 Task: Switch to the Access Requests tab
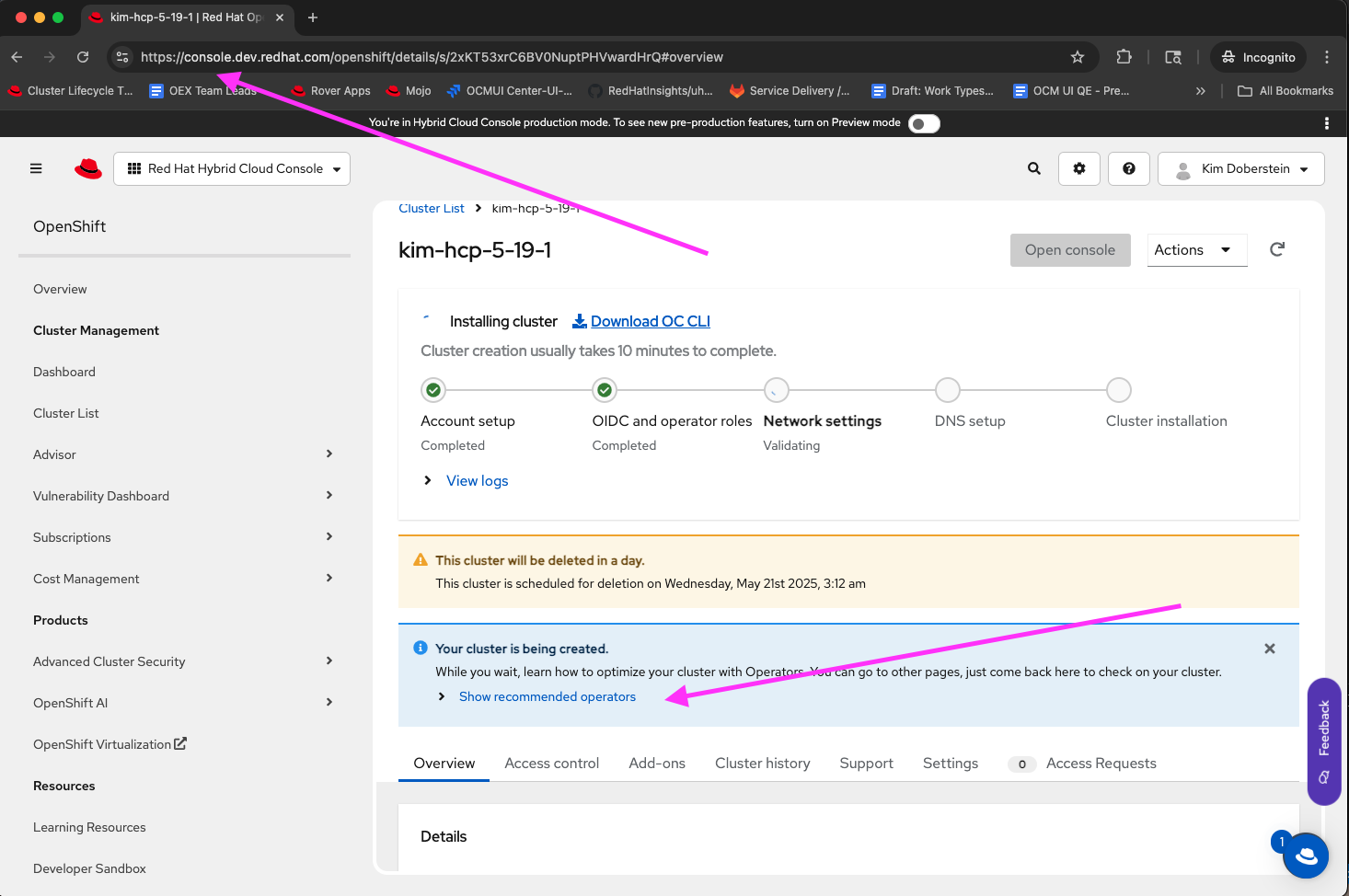point(1082,764)
